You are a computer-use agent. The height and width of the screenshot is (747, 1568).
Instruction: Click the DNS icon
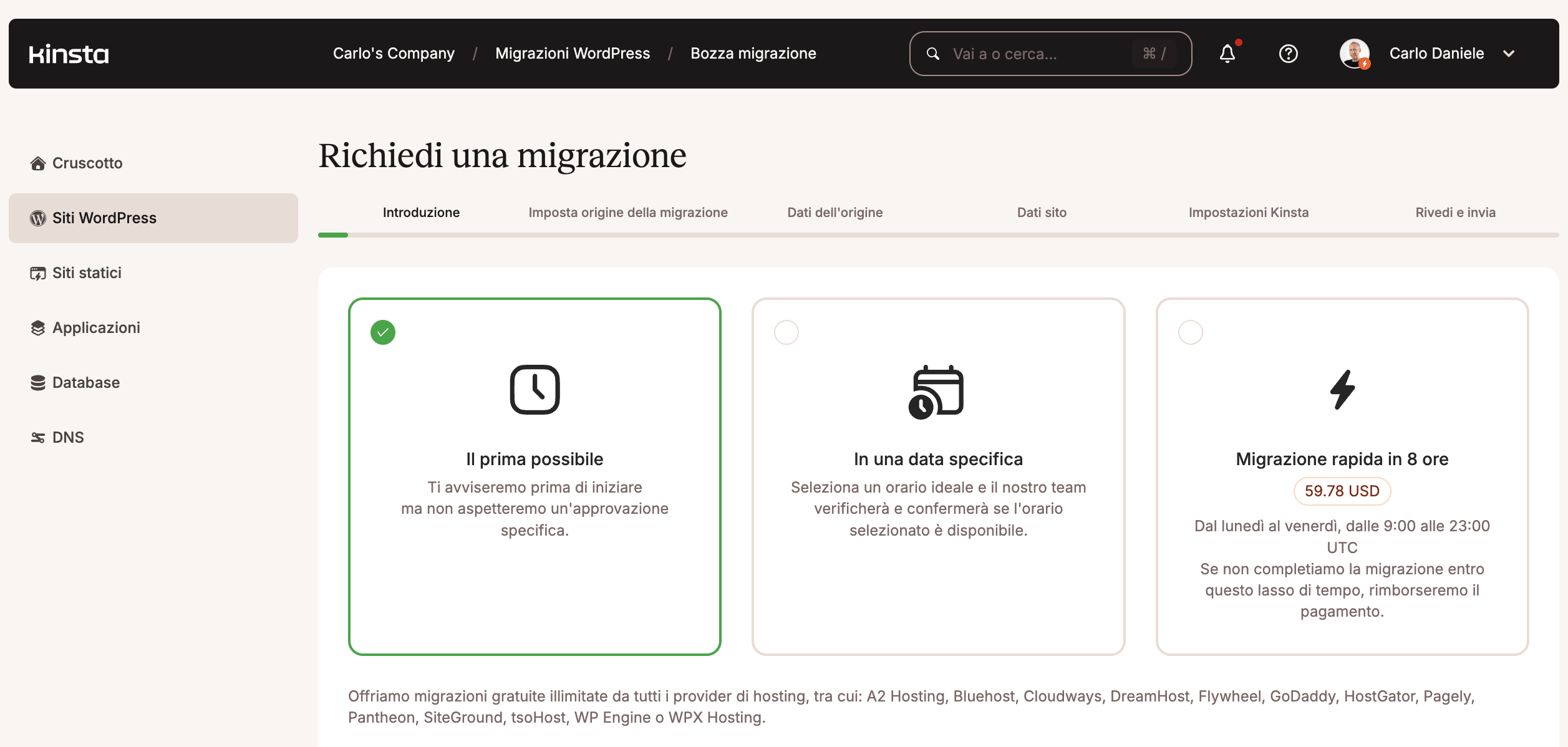pyautogui.click(x=38, y=438)
